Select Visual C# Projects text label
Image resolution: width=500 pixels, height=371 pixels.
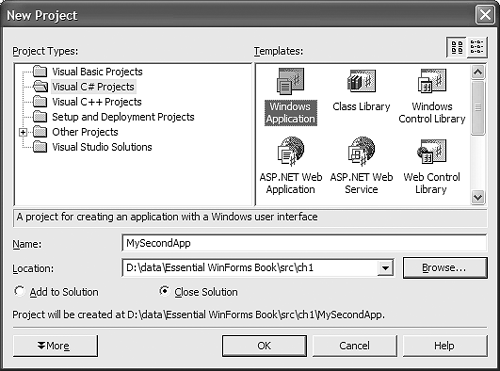[x=93, y=87]
